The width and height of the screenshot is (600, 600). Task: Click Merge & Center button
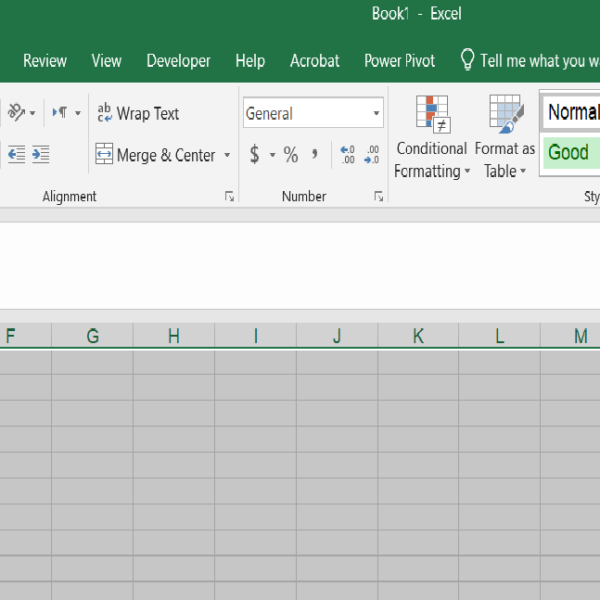tap(156, 155)
